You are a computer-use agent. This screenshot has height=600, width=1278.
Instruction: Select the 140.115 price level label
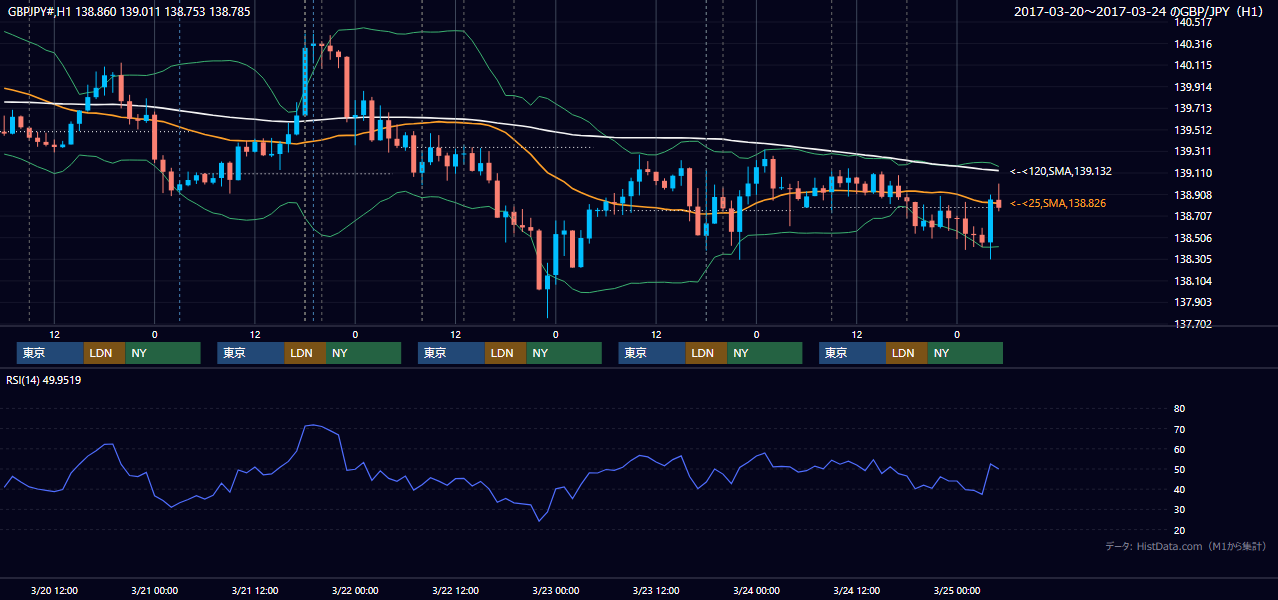click(1193, 66)
